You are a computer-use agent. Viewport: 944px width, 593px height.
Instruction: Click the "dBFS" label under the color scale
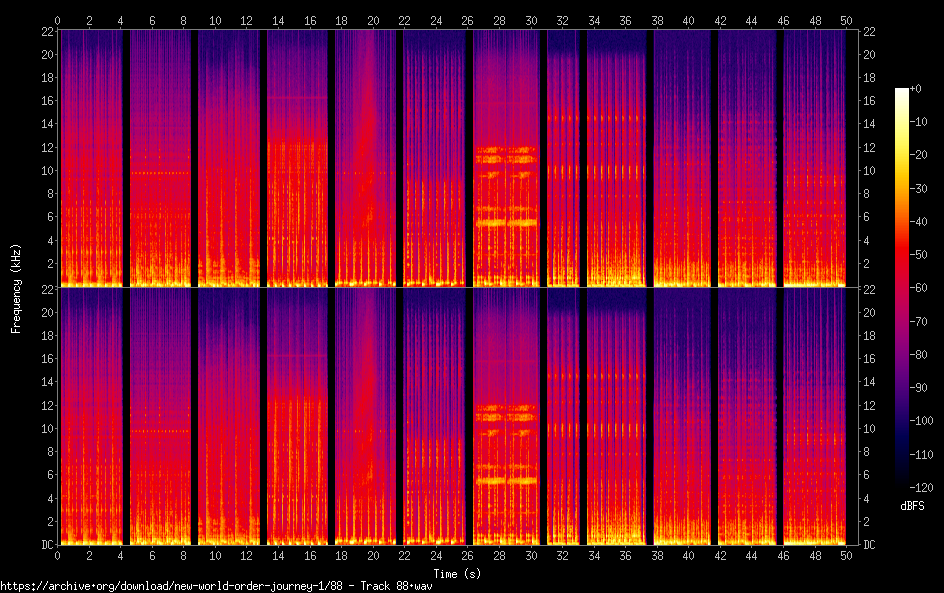[911, 506]
